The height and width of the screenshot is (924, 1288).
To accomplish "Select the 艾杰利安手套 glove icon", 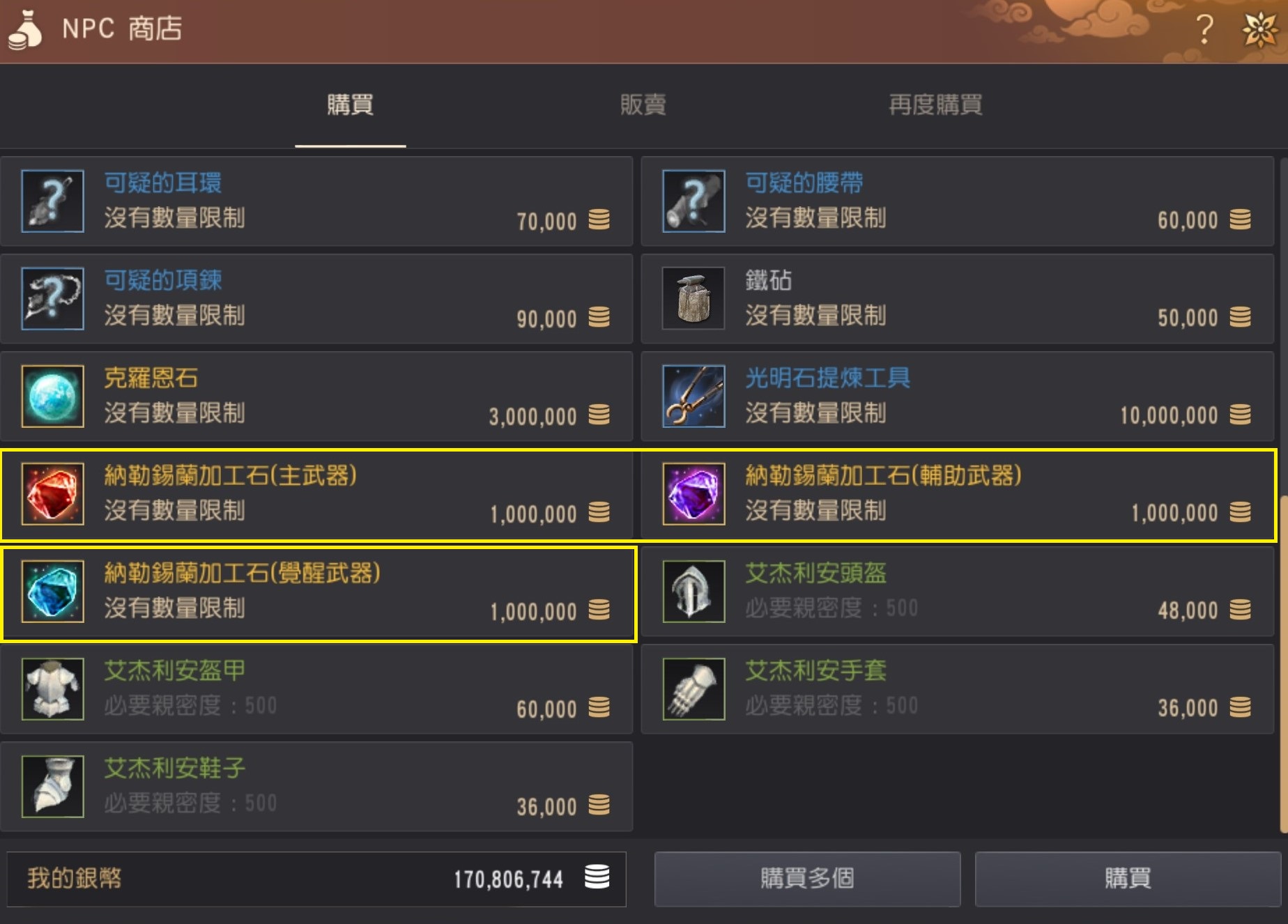I will 693,689.
